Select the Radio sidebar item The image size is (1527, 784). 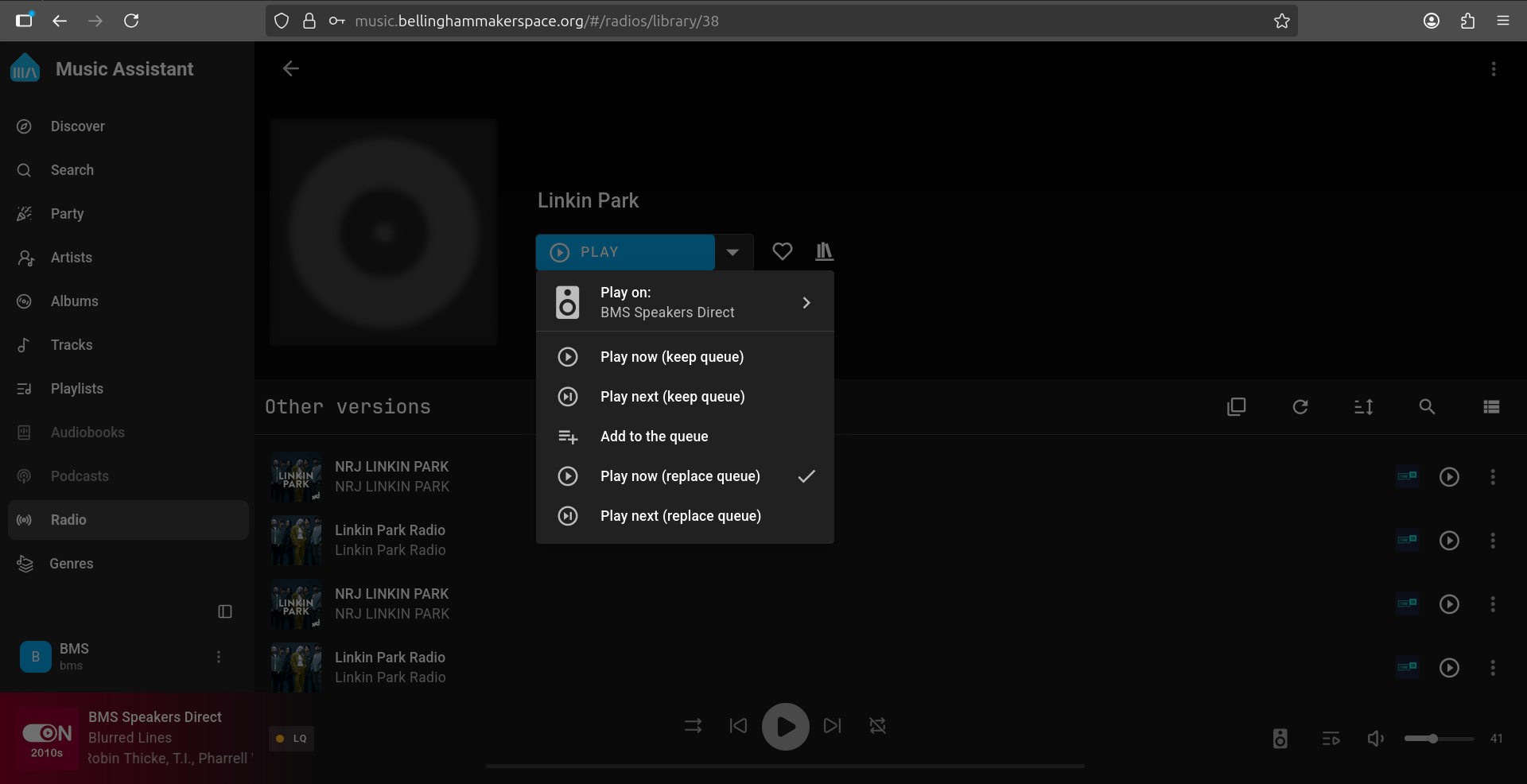click(128, 520)
